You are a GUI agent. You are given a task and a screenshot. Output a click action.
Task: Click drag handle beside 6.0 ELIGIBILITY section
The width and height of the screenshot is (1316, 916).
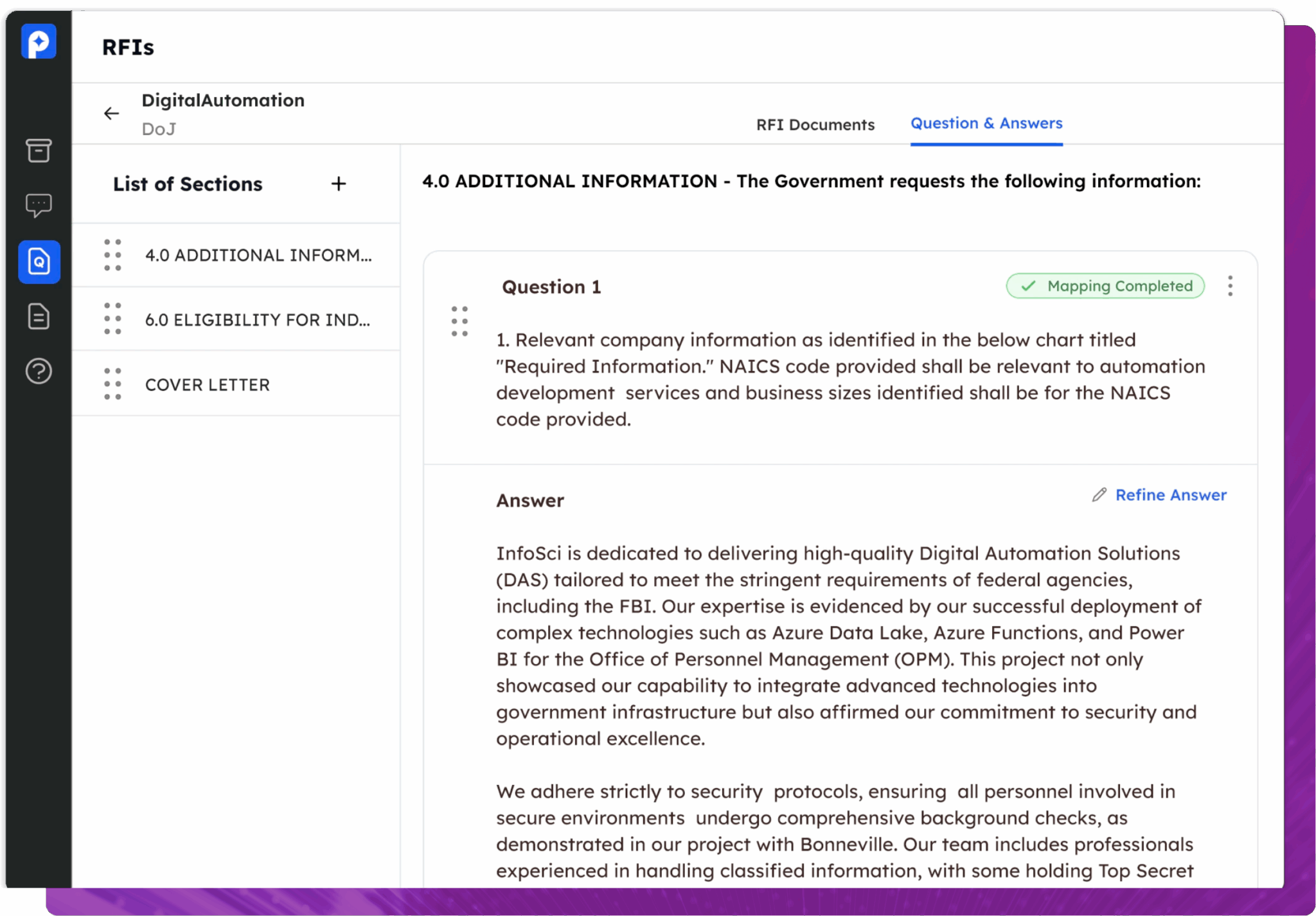[112, 319]
